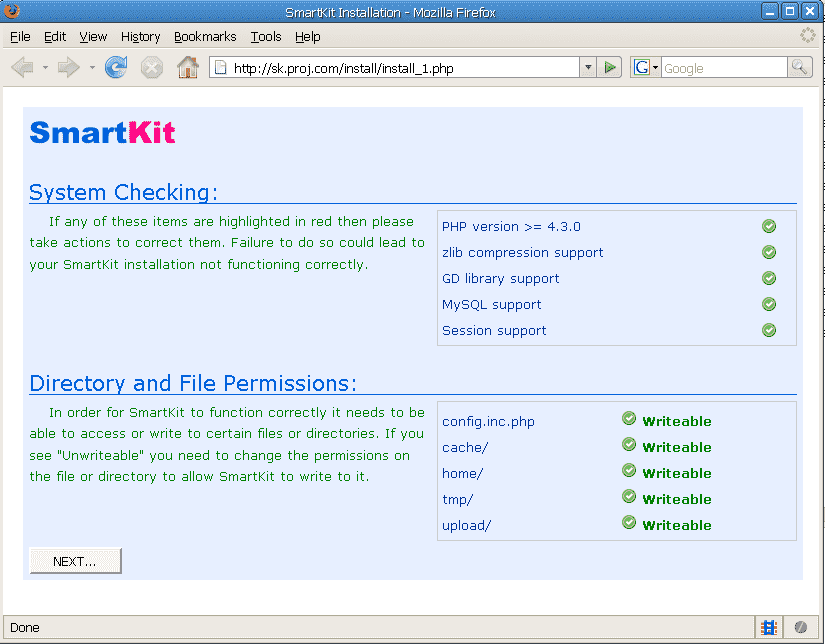Click Writeable status next to tmp/
This screenshot has width=825, height=644.
tap(677, 499)
